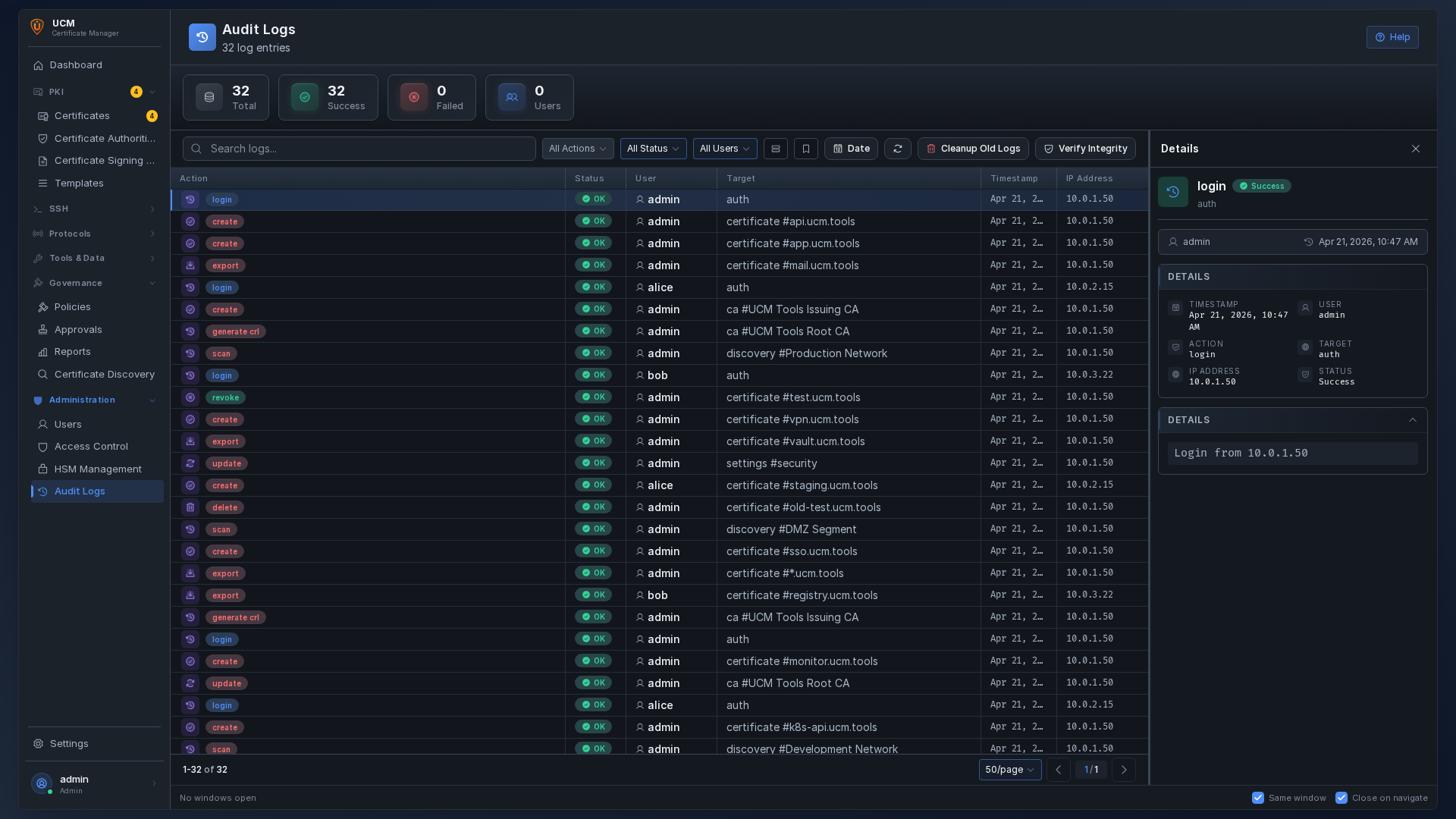1456x819 pixels.
Task: Click the 'Login from 10.0.1.50' detail text
Action: 1241,453
